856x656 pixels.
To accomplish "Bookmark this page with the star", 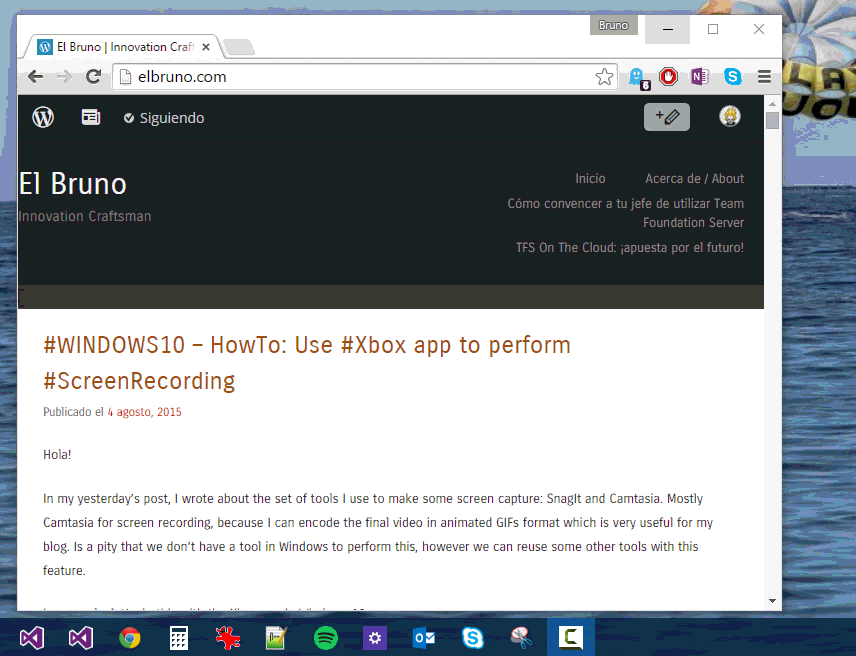I will 604,76.
